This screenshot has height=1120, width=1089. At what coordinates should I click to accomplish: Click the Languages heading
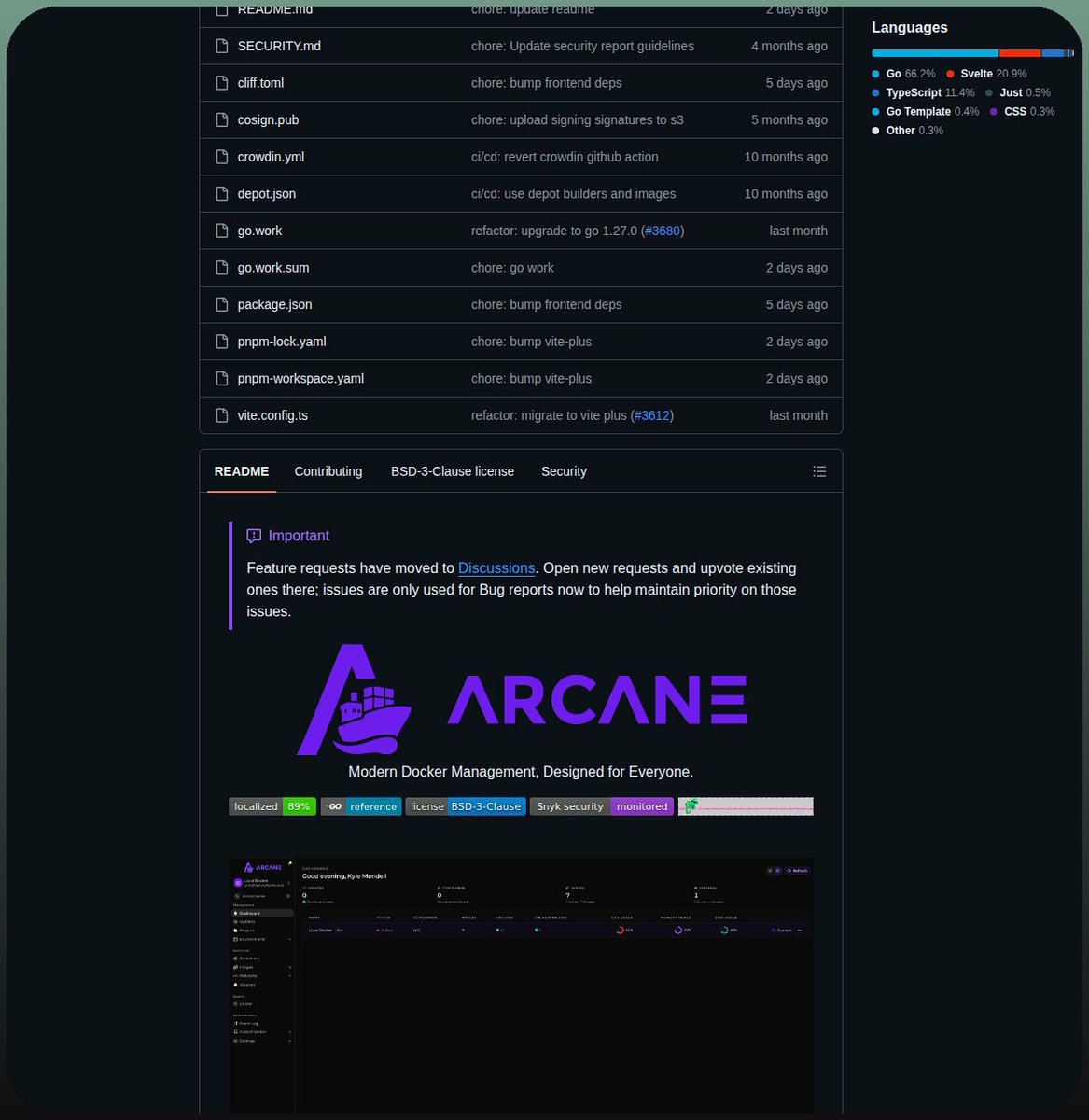pyautogui.click(x=910, y=28)
